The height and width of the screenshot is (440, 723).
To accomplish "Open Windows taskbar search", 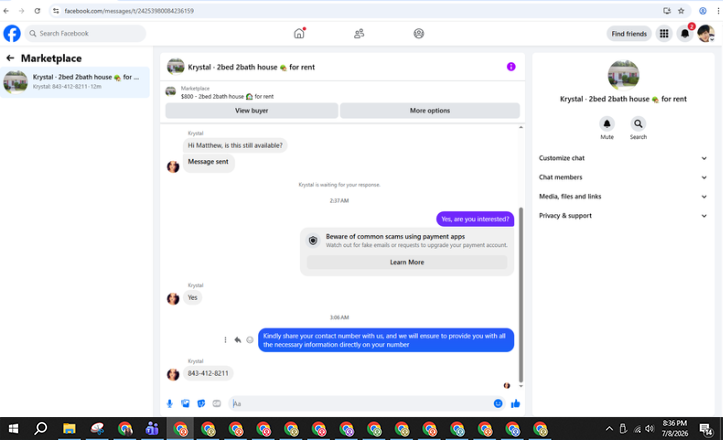I will tap(41, 429).
